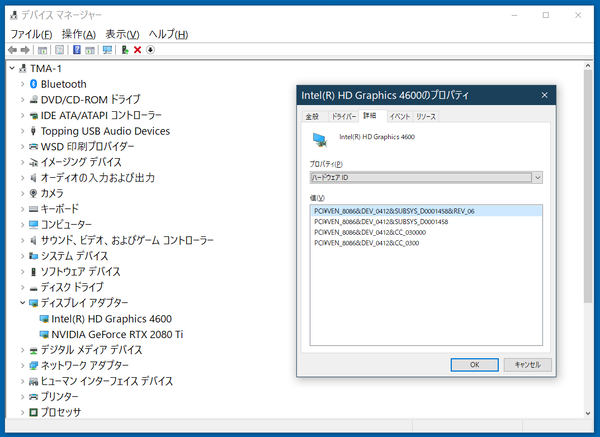Click the ソフトウェア デバイス icon
Screen dimensions: 600x437
[x=33, y=272]
